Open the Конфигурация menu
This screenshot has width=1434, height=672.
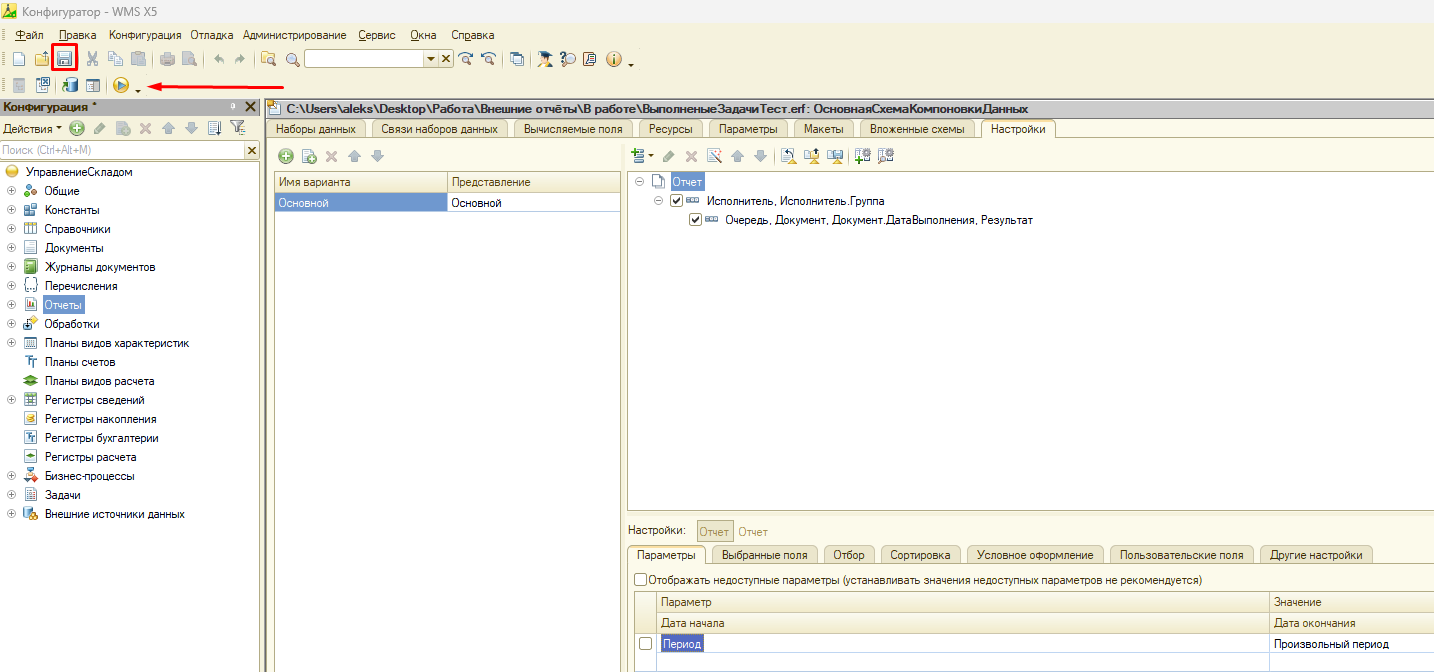[145, 35]
